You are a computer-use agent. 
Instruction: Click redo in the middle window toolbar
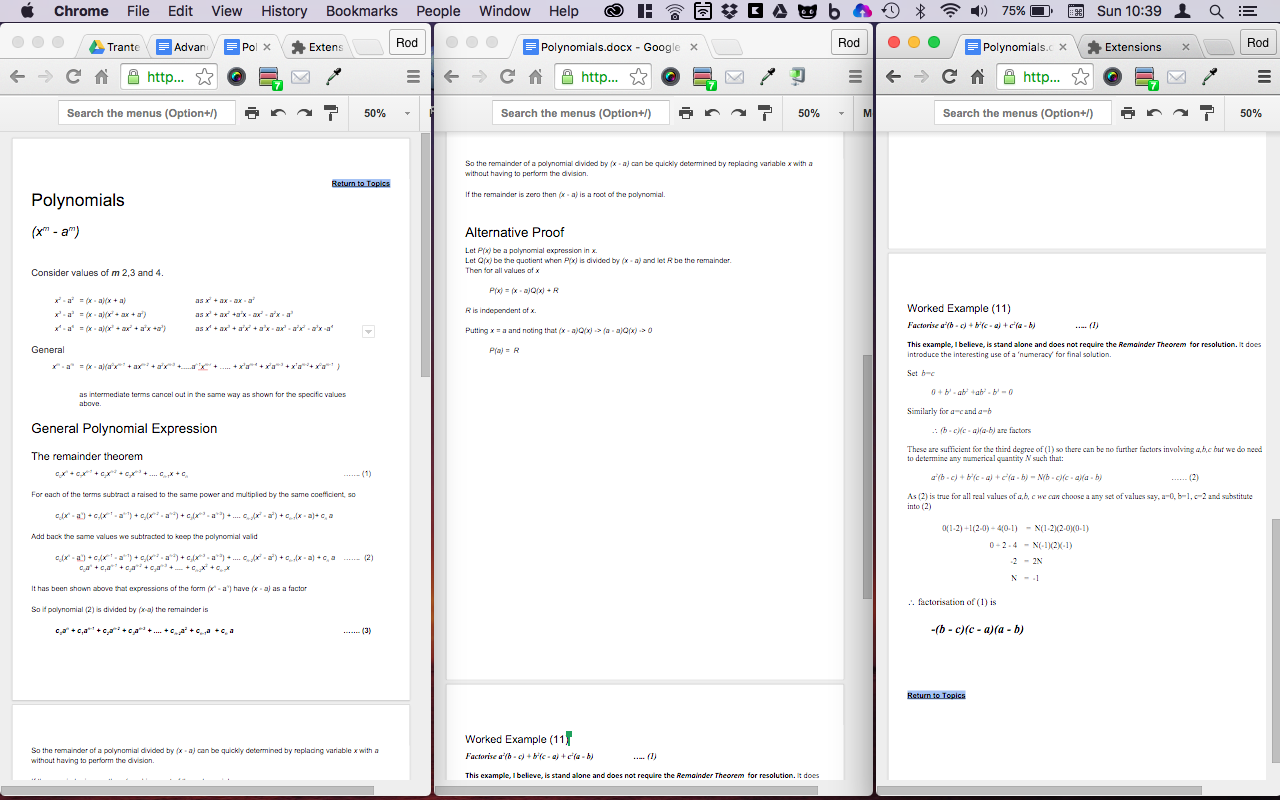(x=738, y=113)
